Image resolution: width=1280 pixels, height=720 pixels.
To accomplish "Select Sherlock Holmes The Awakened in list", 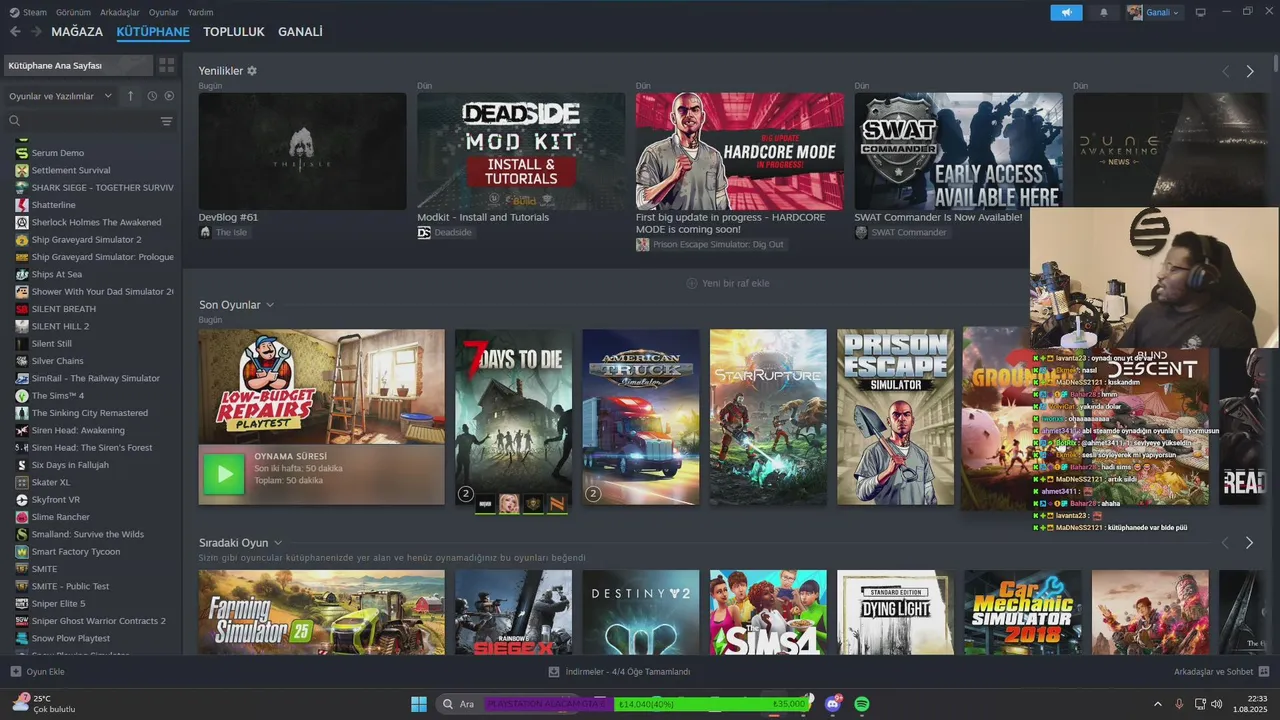I will point(96,222).
